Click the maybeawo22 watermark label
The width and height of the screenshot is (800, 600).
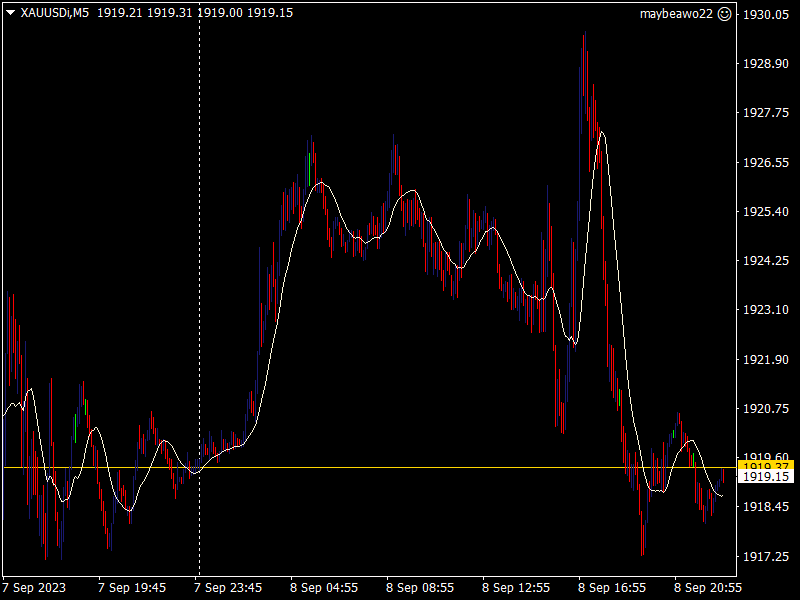680,14
